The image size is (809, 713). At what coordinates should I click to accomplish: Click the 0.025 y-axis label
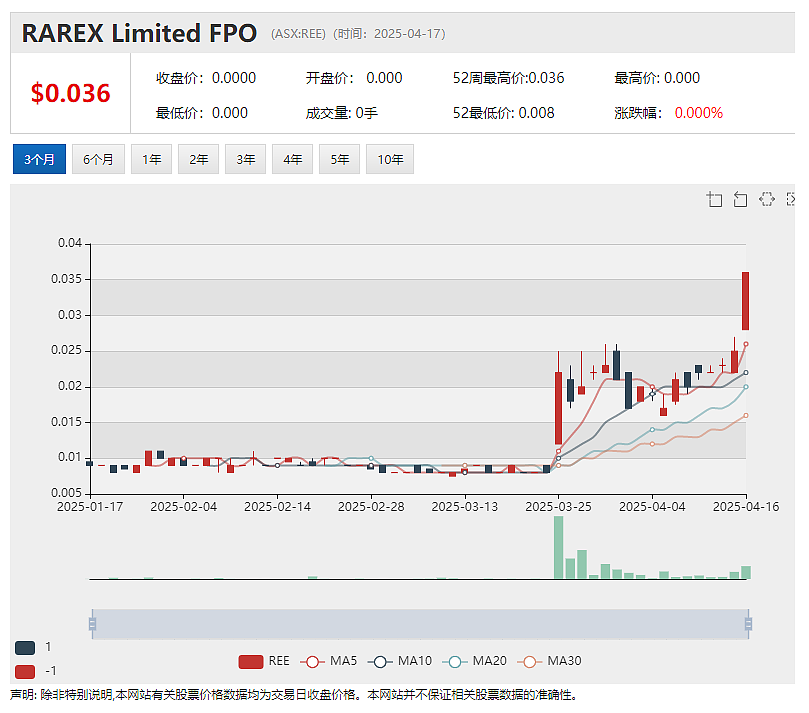point(67,350)
